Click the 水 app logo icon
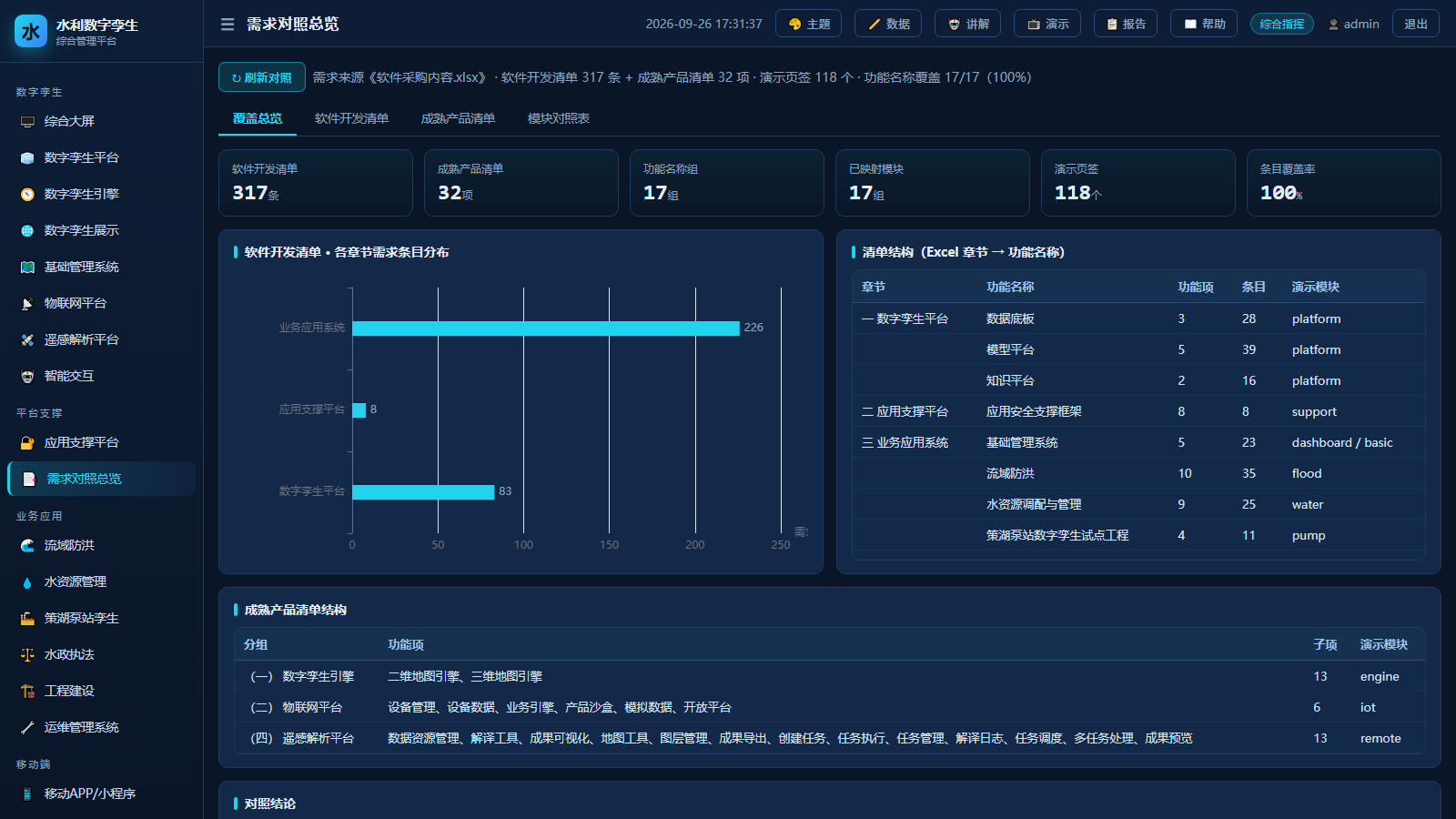The width and height of the screenshot is (1456, 819). pos(31,31)
